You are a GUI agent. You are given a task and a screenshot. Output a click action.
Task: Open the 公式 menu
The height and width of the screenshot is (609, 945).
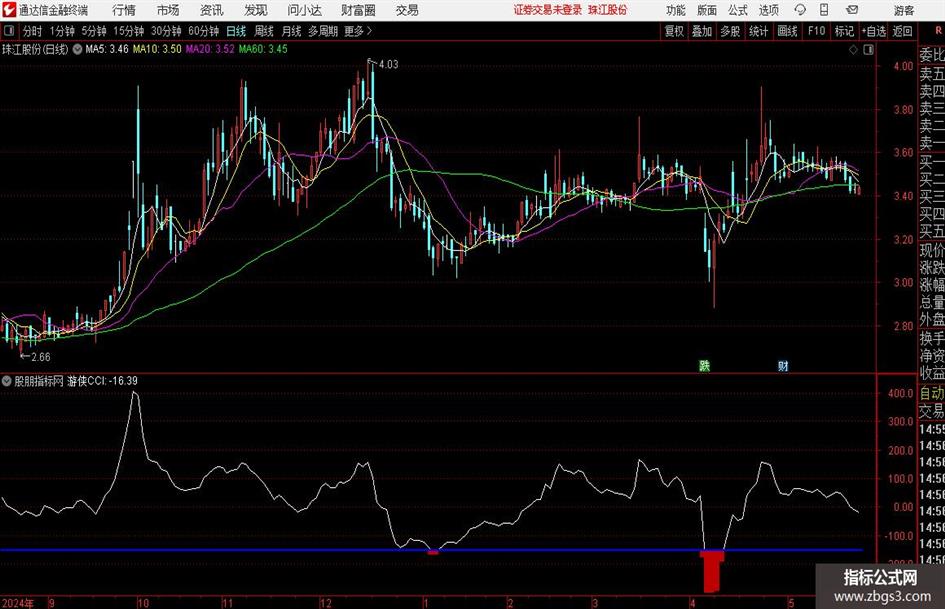(738, 10)
